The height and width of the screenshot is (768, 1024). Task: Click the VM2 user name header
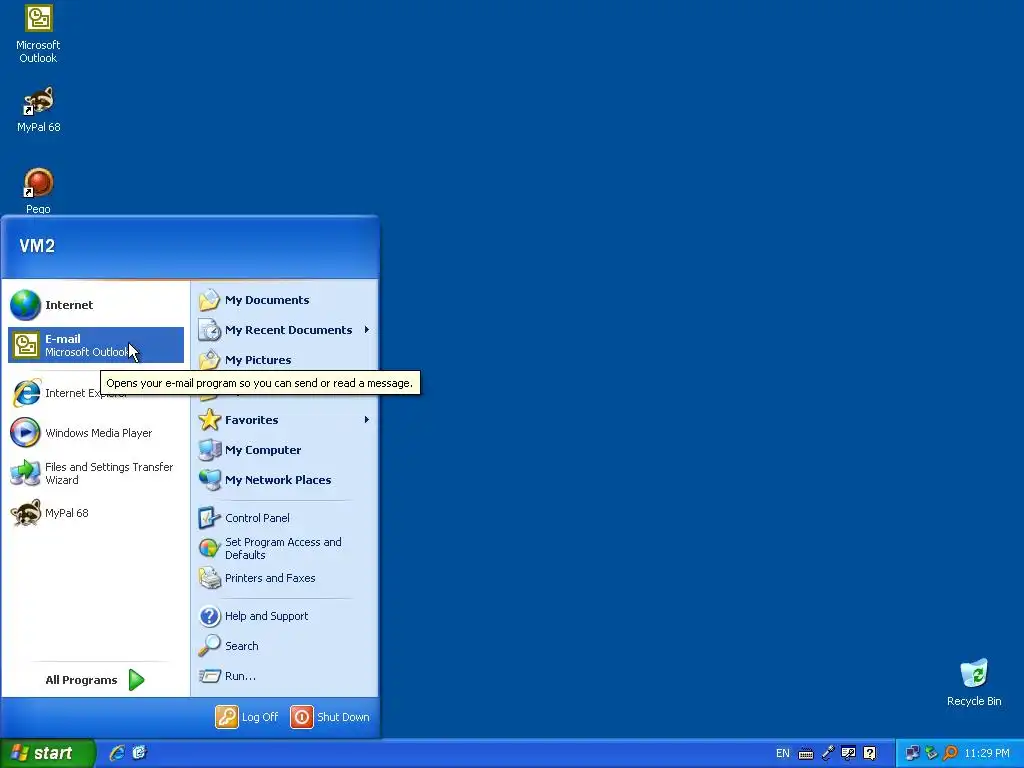pyautogui.click(x=37, y=246)
